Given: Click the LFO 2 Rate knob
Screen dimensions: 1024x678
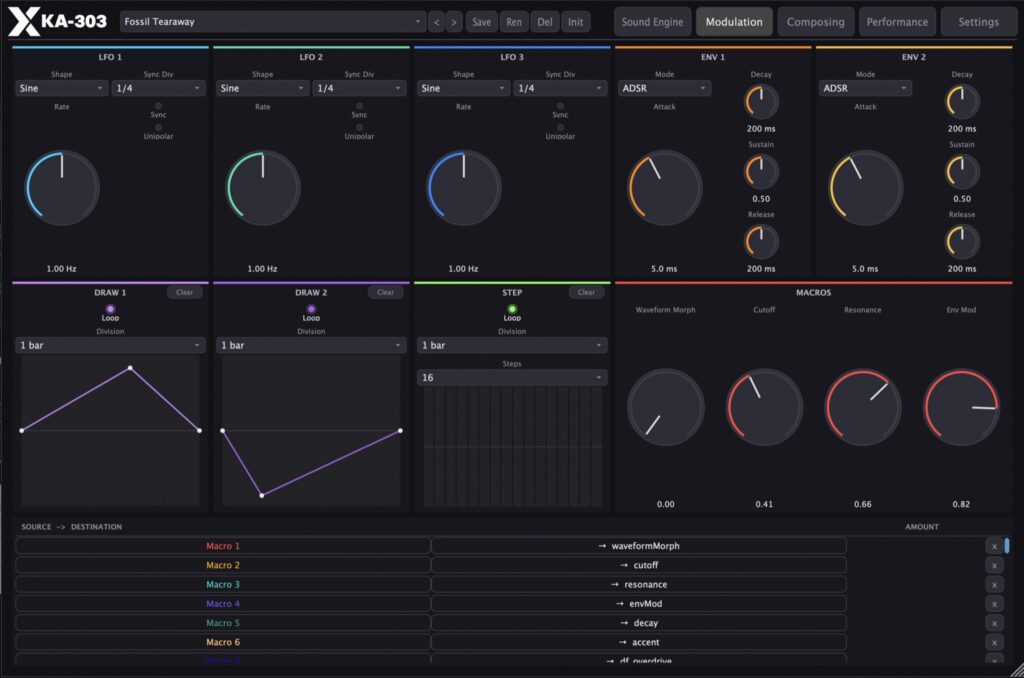Looking at the screenshot, I should click(x=263, y=188).
